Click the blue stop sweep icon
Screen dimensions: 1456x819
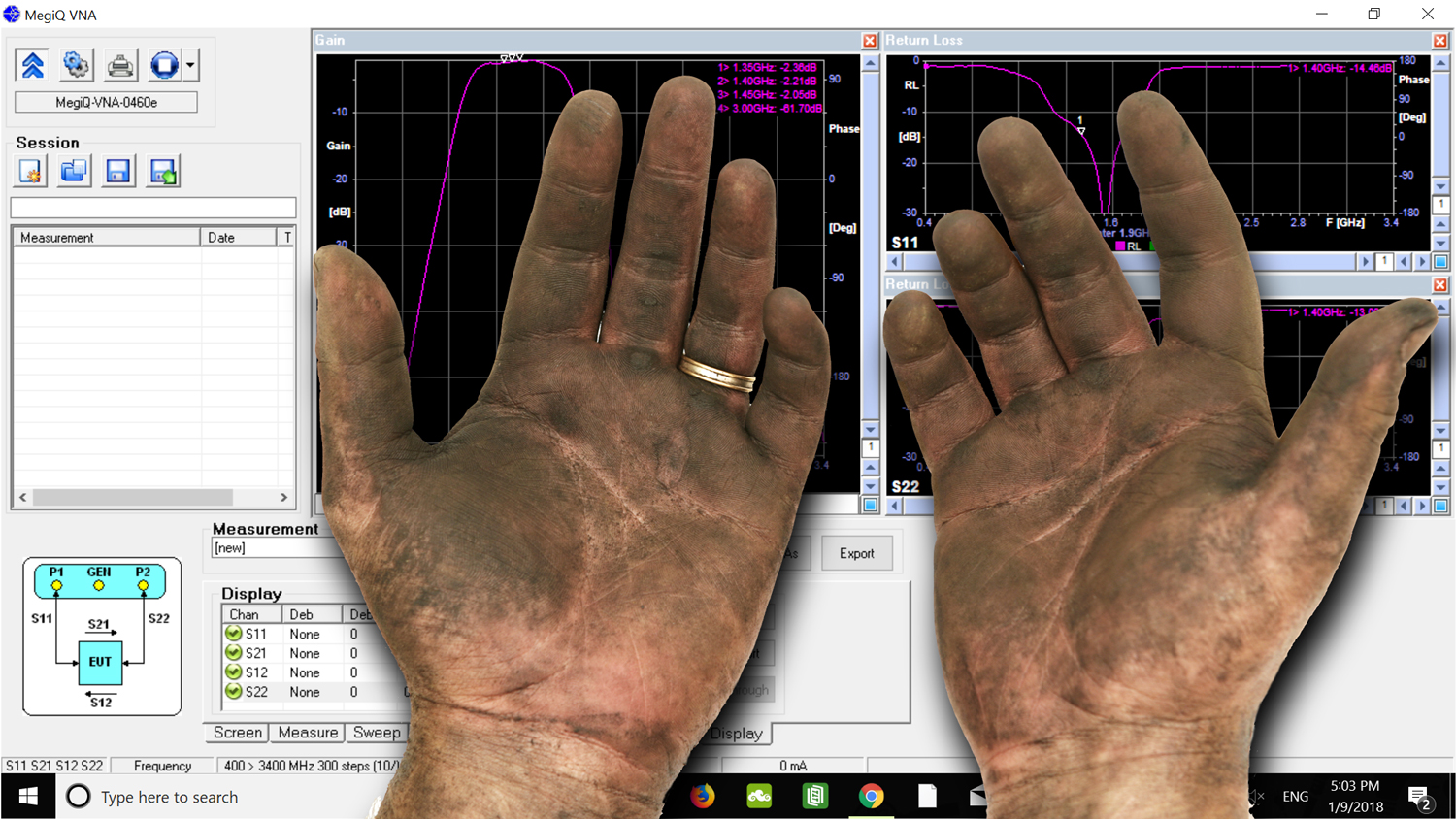[163, 65]
